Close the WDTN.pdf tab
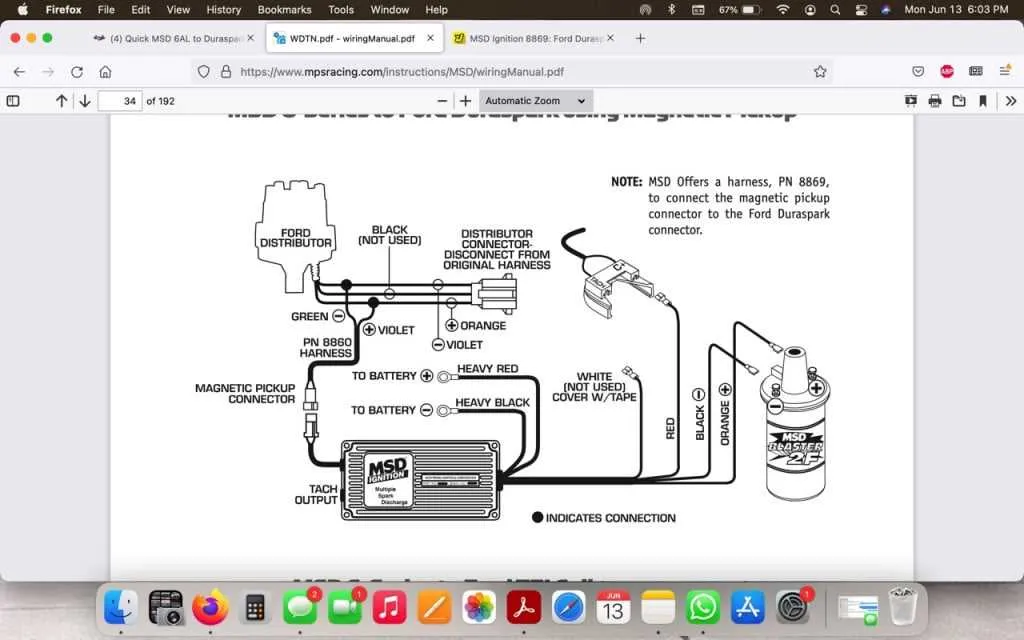The height and width of the screenshot is (640, 1024). (430, 38)
